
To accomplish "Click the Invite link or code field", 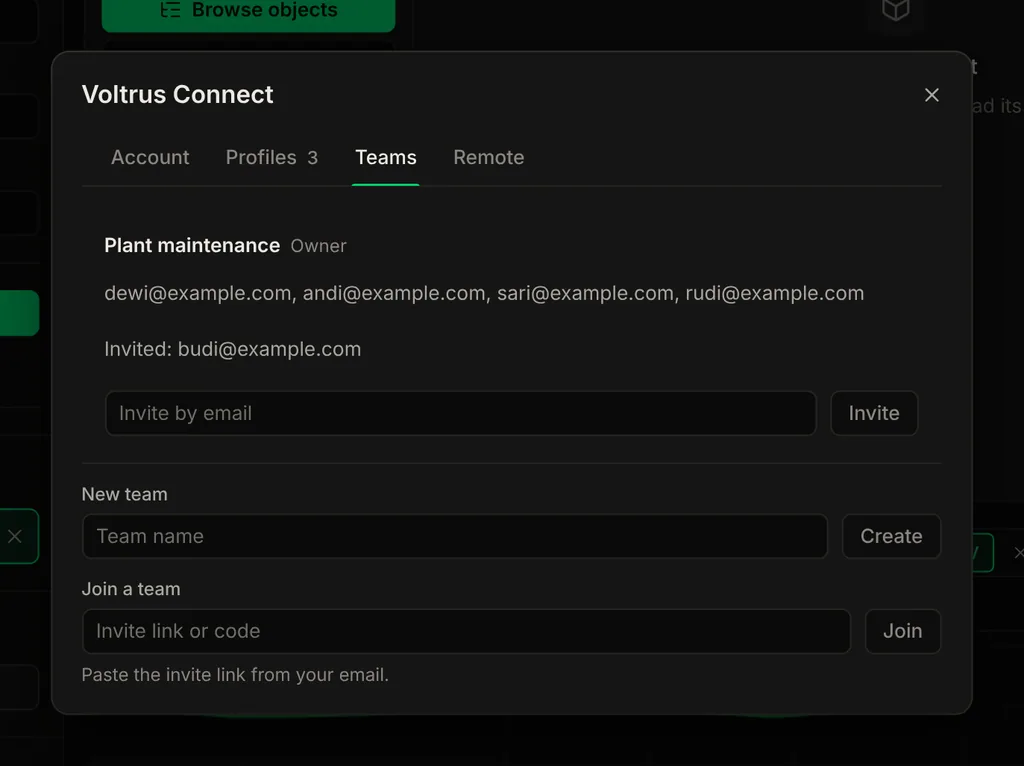I will click(x=466, y=631).
